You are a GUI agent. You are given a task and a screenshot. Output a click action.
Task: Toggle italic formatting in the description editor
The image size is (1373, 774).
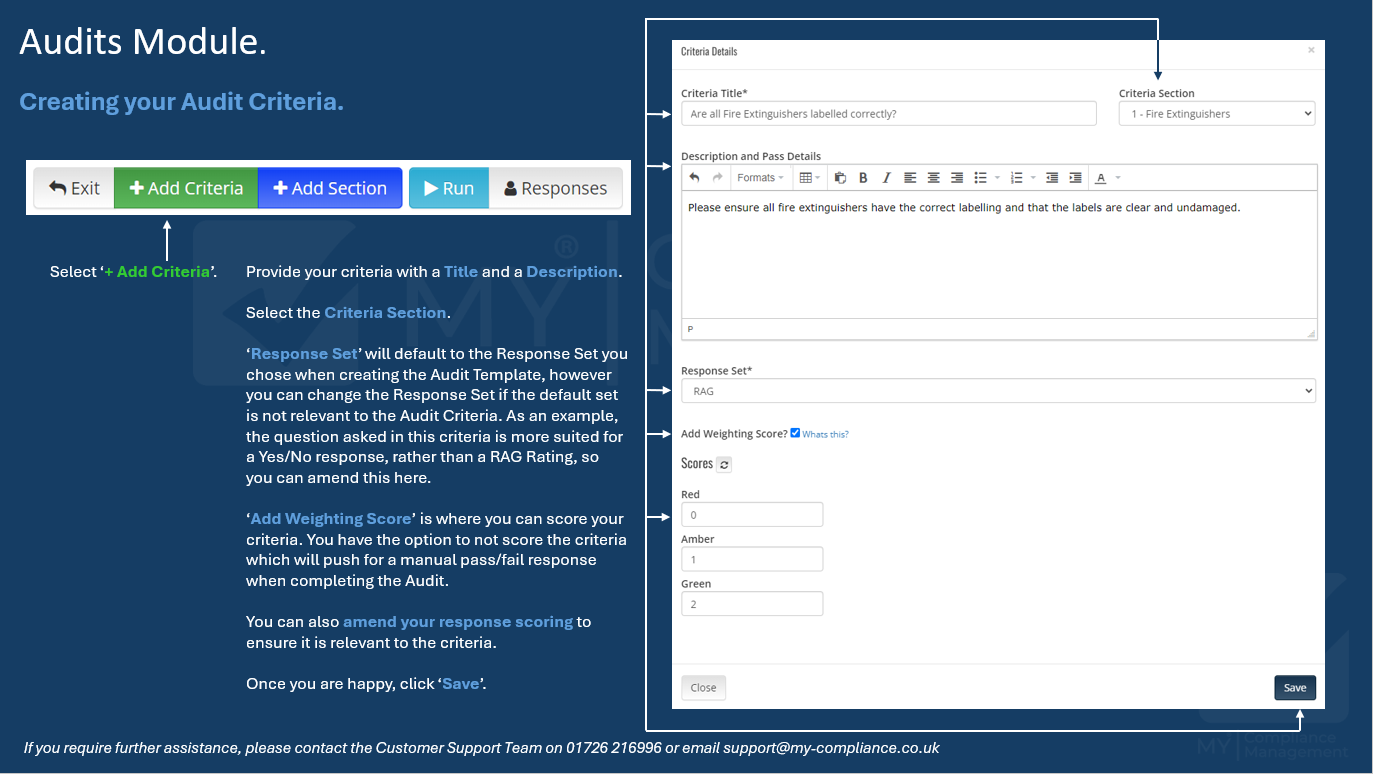(x=886, y=178)
